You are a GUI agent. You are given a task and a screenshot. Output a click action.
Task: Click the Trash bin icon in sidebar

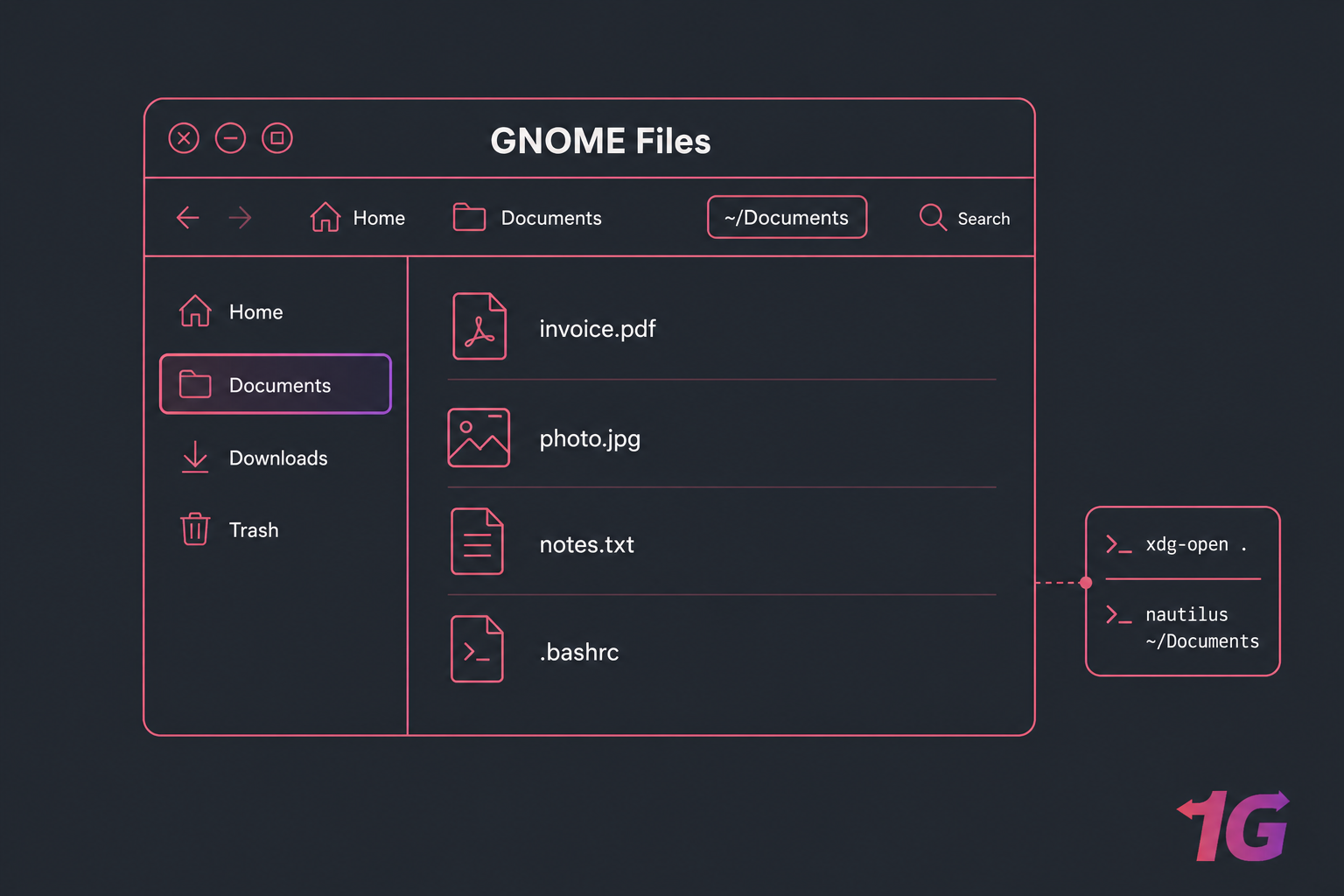195,528
